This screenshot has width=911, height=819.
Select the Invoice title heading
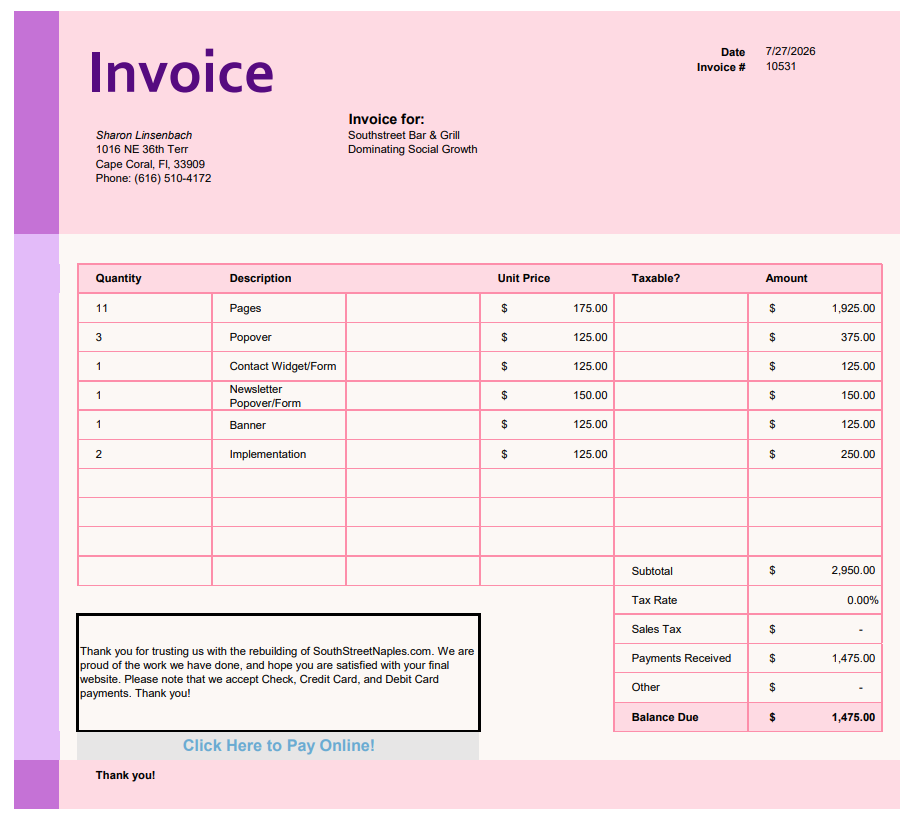point(181,72)
